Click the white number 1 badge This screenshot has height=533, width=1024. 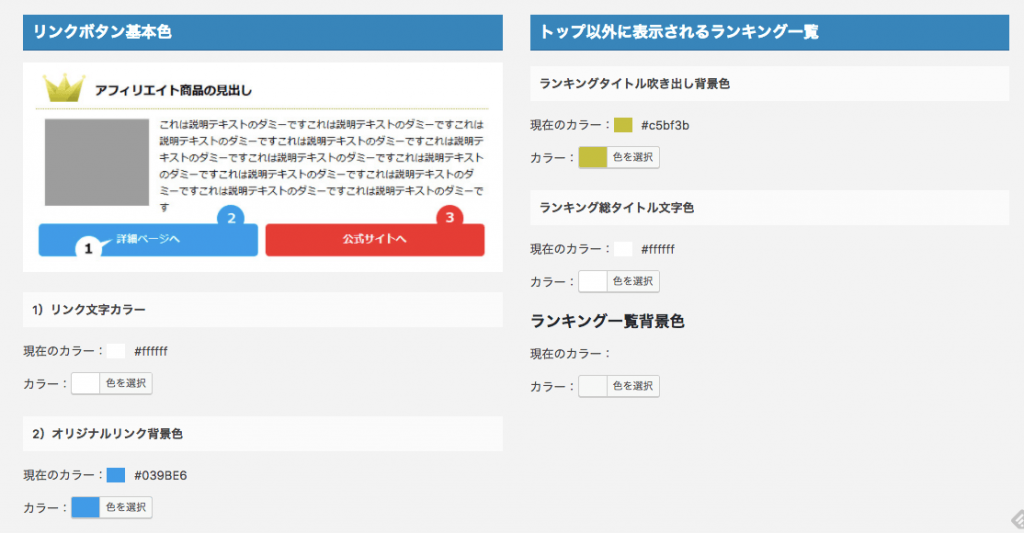click(x=88, y=248)
